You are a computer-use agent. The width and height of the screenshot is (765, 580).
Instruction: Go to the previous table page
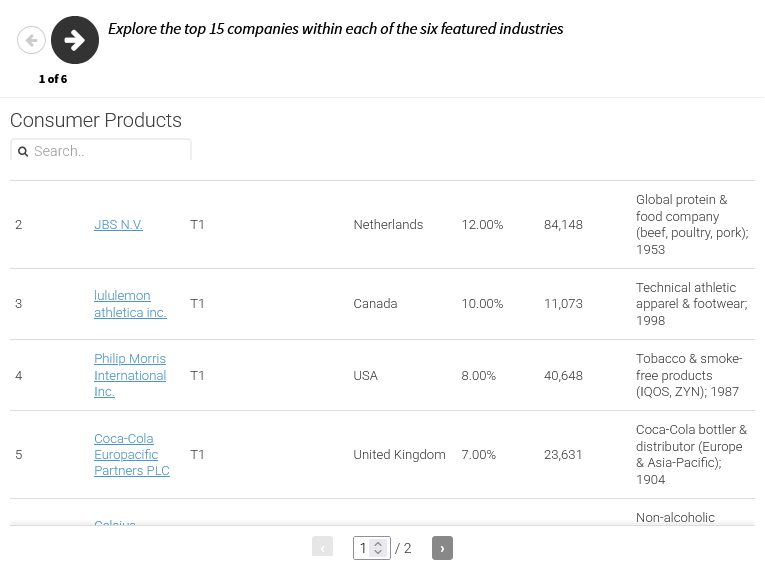(x=322, y=548)
